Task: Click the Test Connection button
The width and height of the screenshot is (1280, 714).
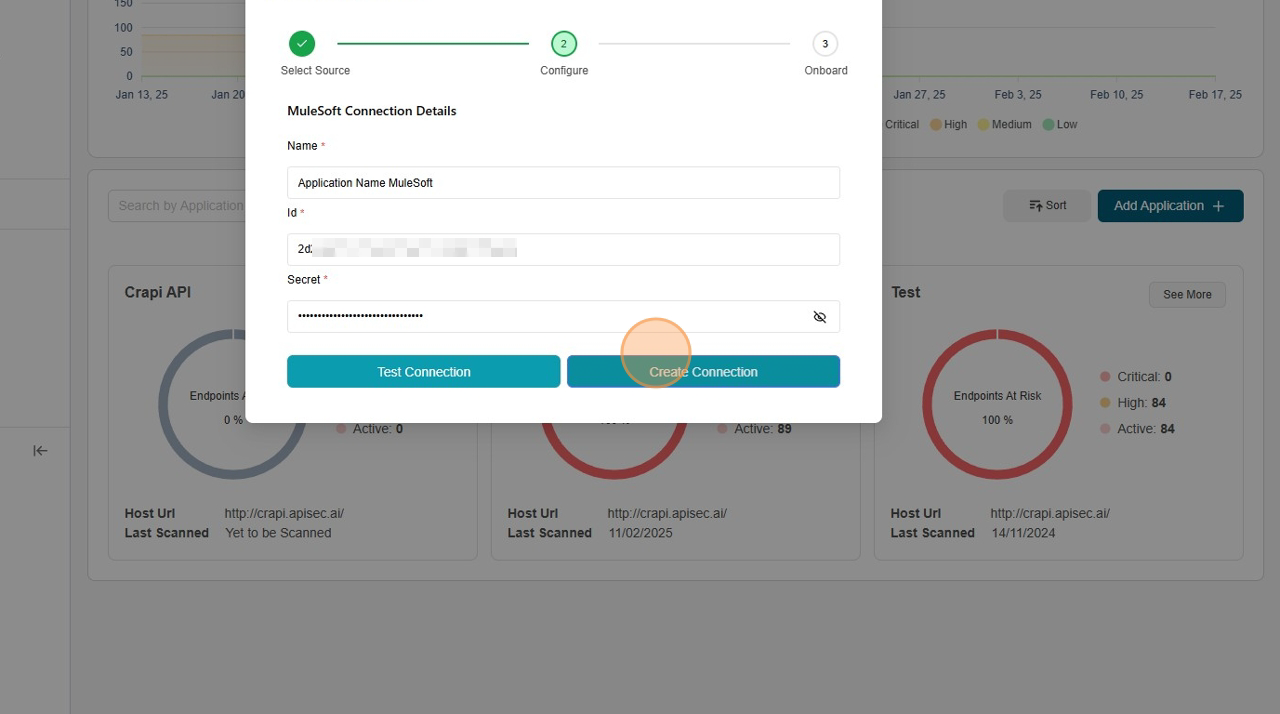Action: pos(423,371)
